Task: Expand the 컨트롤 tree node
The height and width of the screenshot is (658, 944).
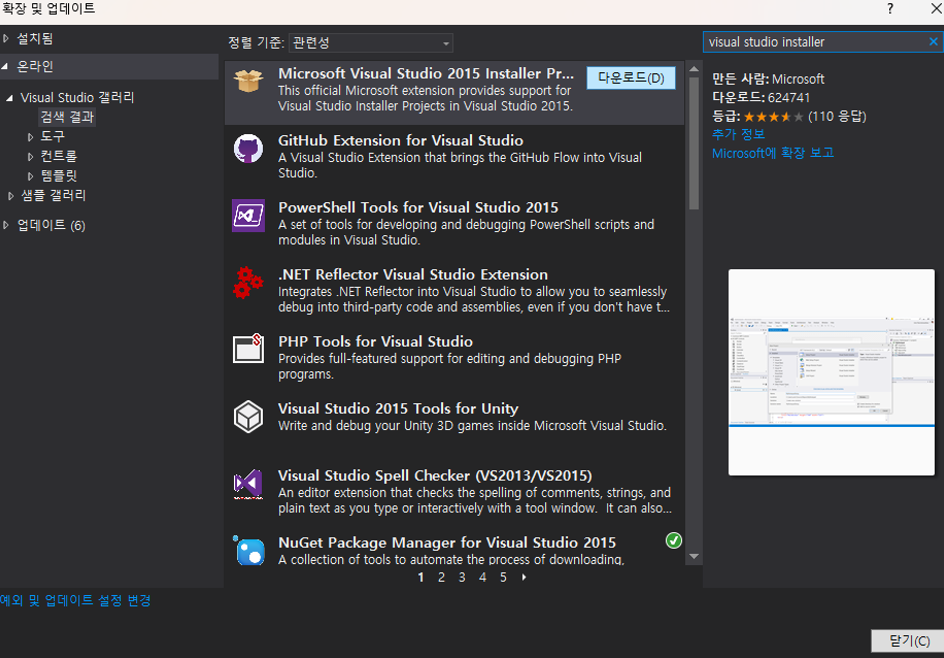Action: tap(30, 157)
